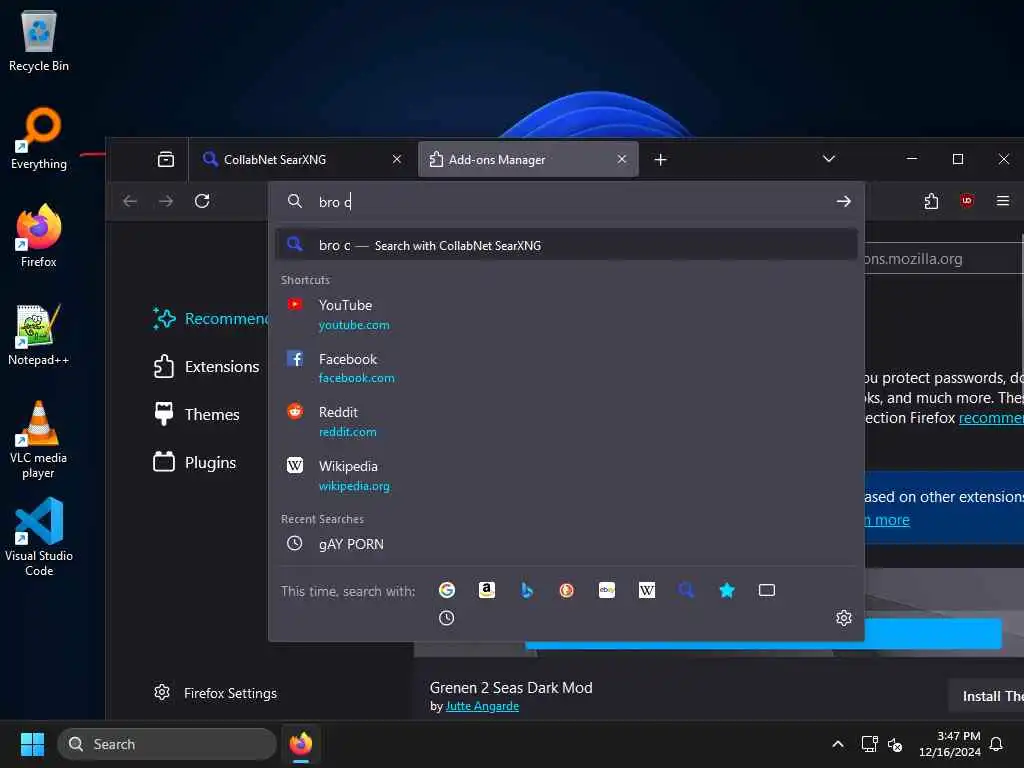Click the Go arrow in address bar
This screenshot has width=1024, height=768.
click(844, 201)
